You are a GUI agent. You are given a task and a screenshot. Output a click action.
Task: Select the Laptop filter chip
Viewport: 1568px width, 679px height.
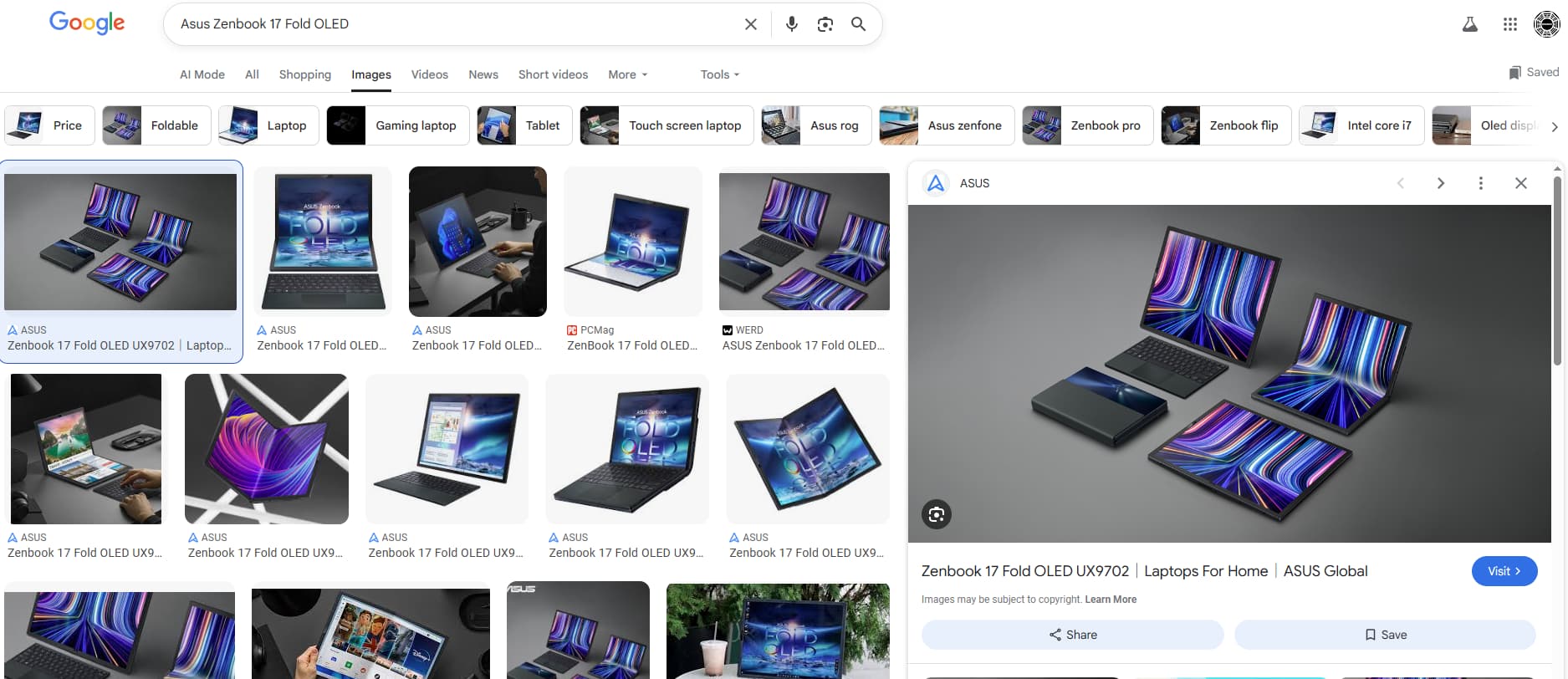268,125
